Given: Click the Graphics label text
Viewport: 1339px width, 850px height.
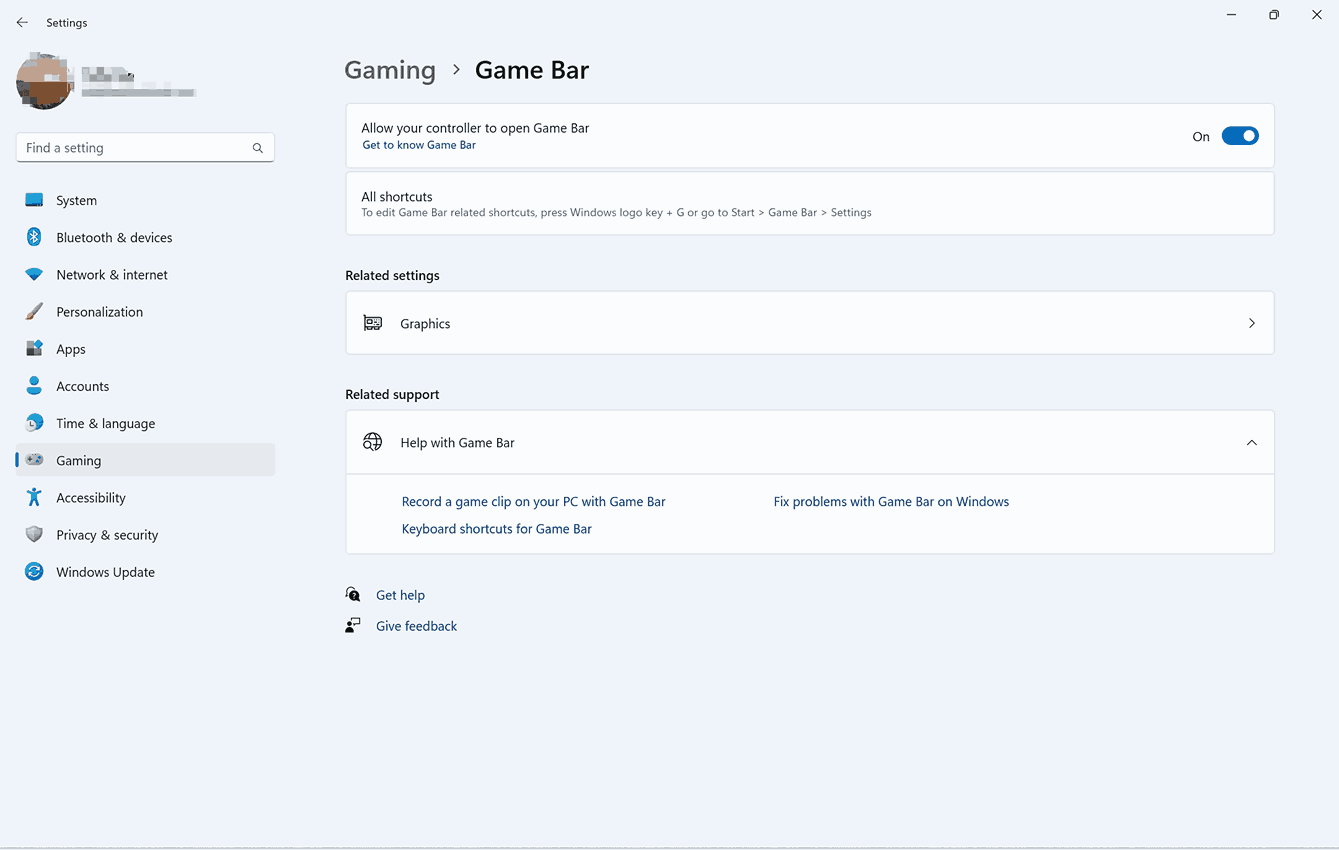Looking at the screenshot, I should [425, 323].
